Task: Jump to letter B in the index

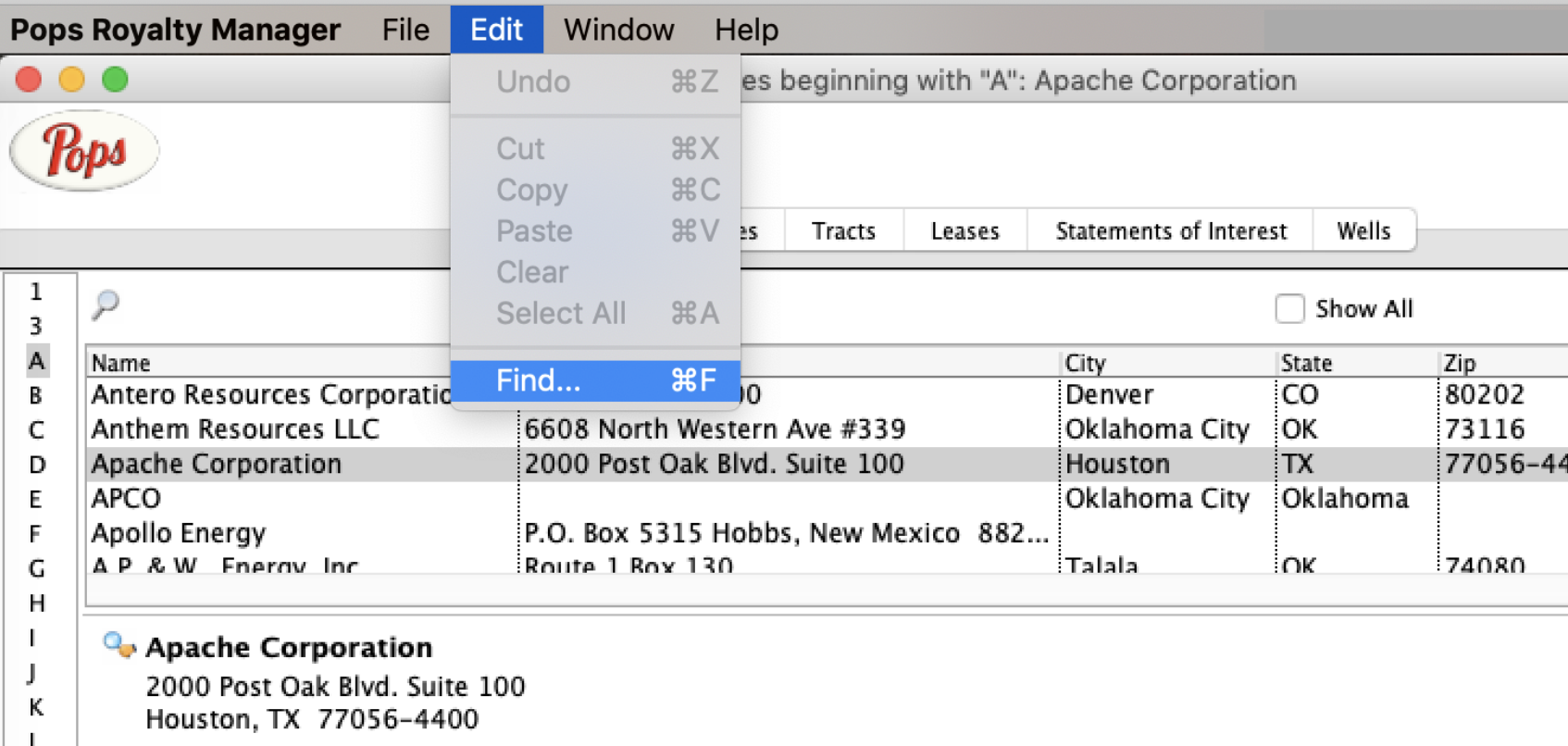Action: (x=36, y=395)
